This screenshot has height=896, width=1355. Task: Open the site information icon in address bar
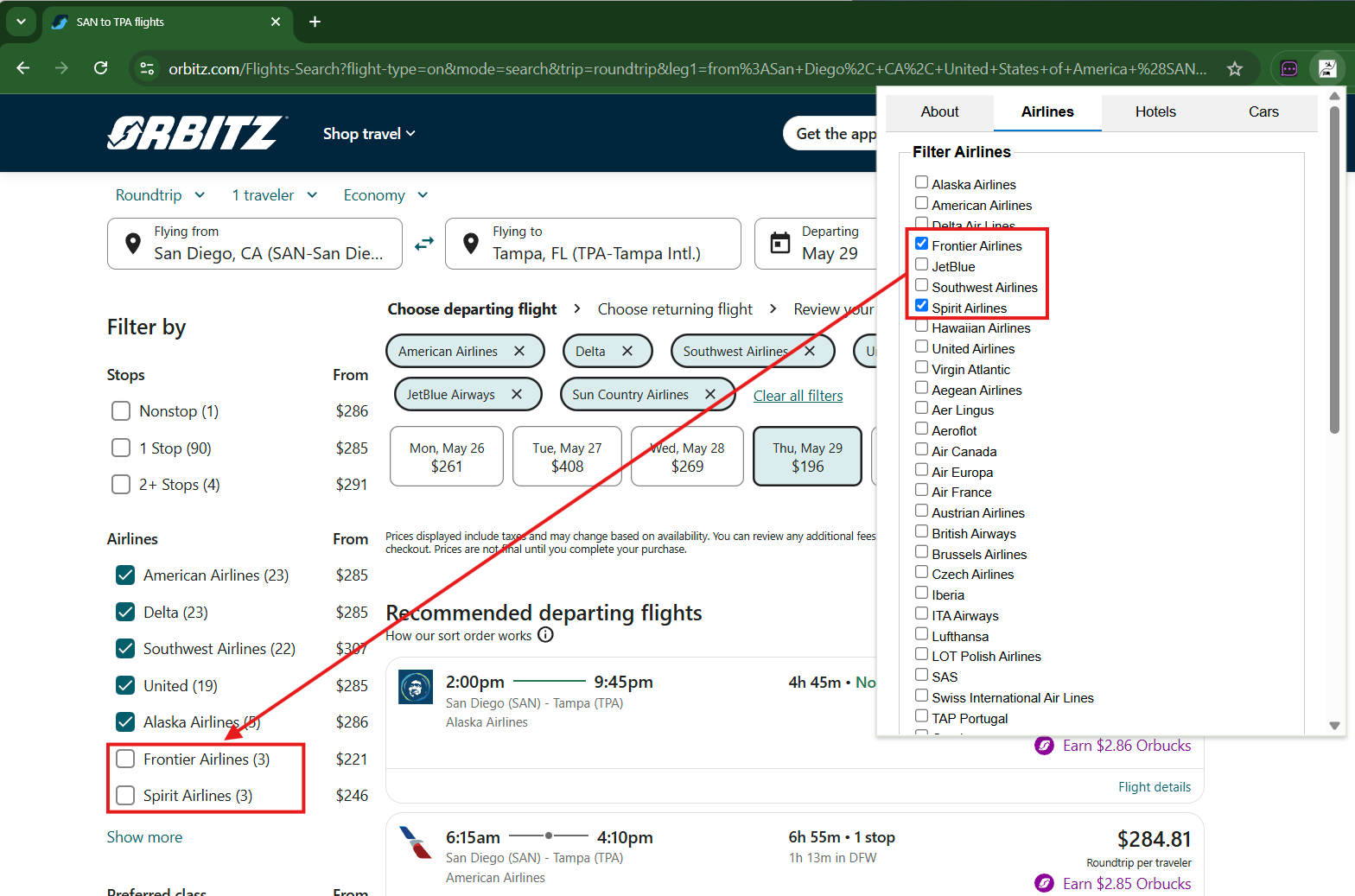[148, 68]
